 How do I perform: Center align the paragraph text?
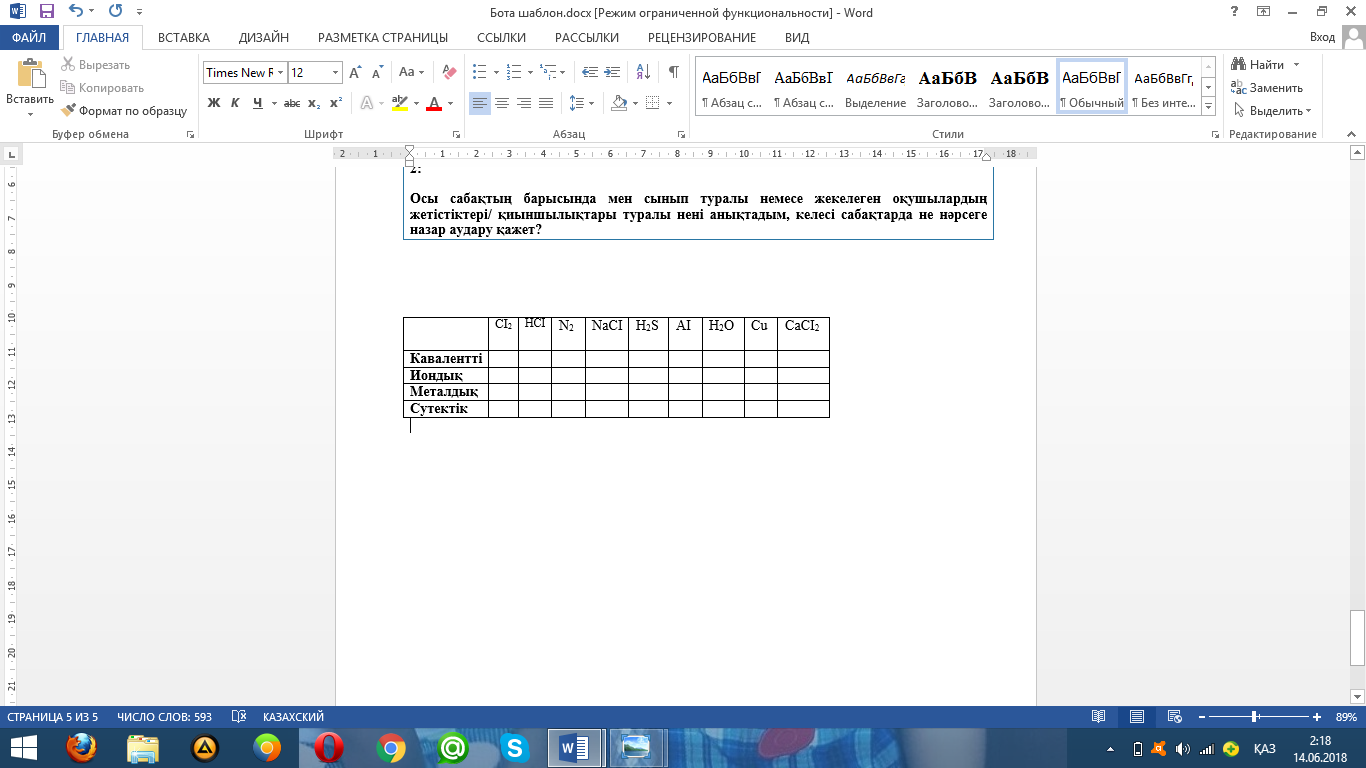502,103
